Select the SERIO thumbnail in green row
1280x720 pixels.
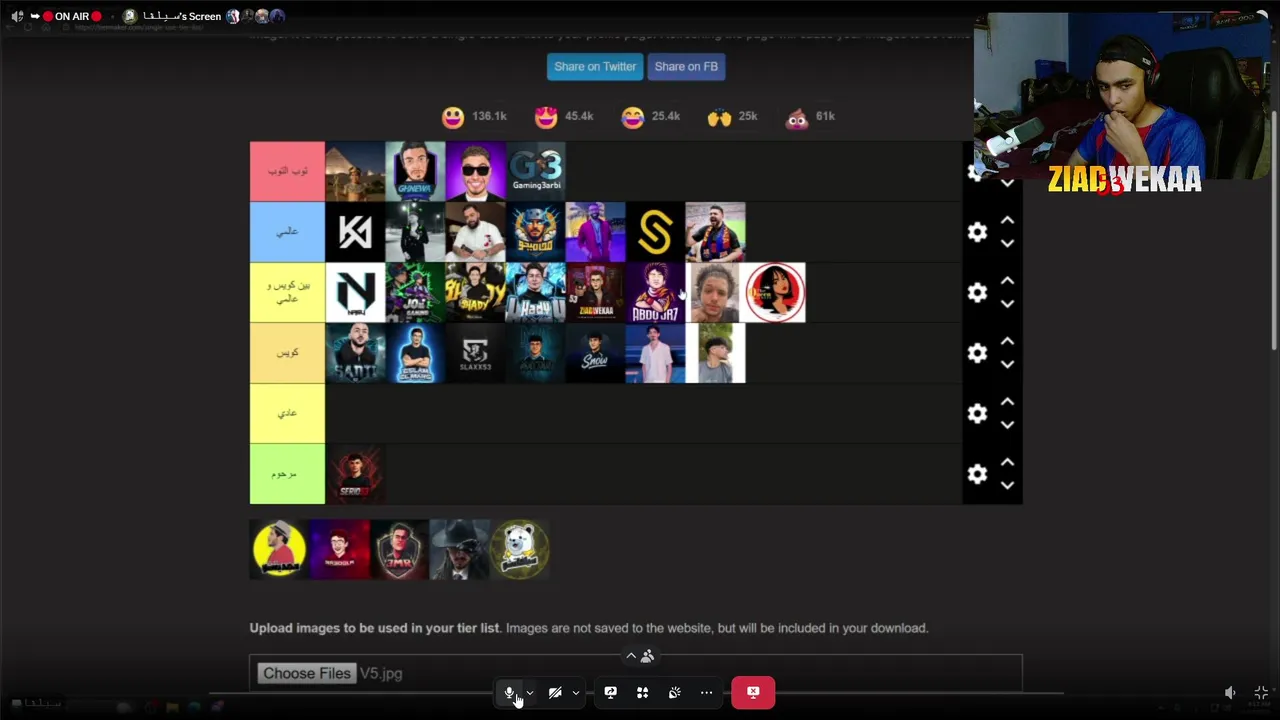point(355,474)
